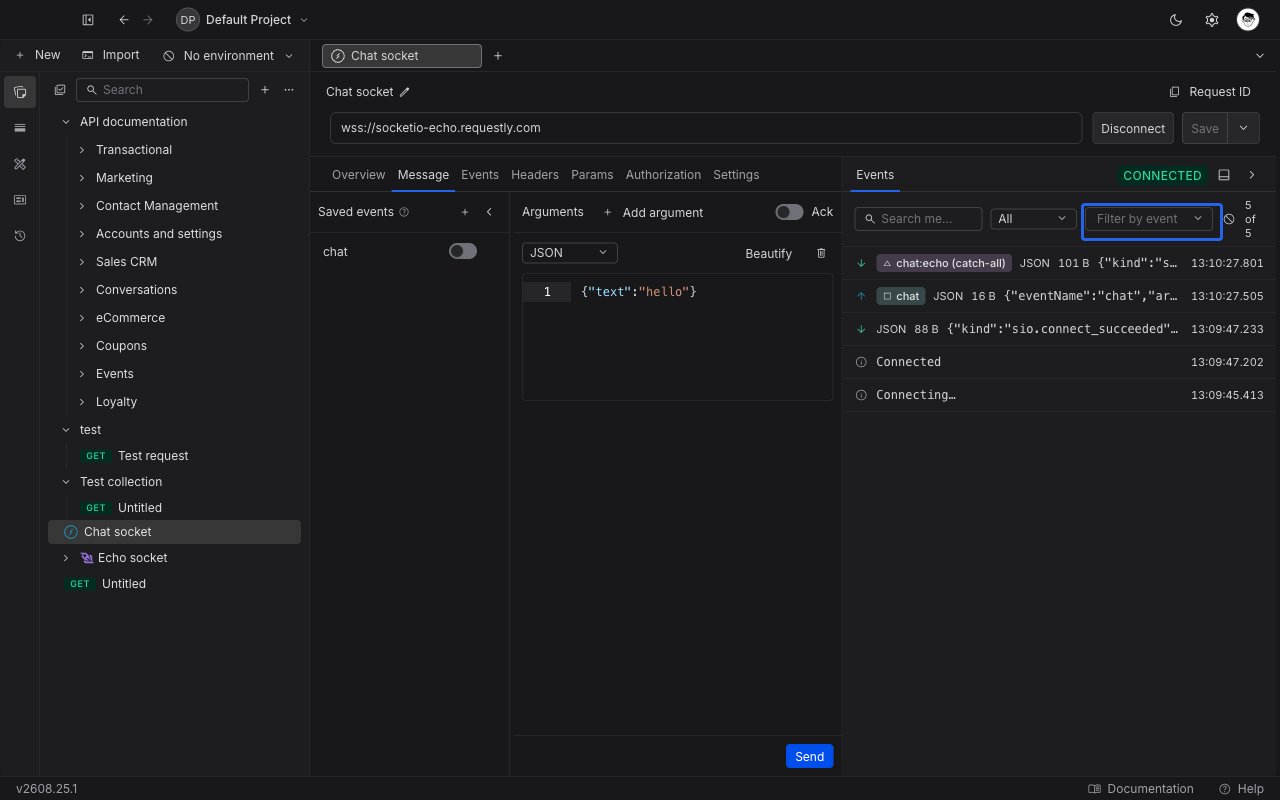Open the Default Project dropdown

(x=243, y=20)
